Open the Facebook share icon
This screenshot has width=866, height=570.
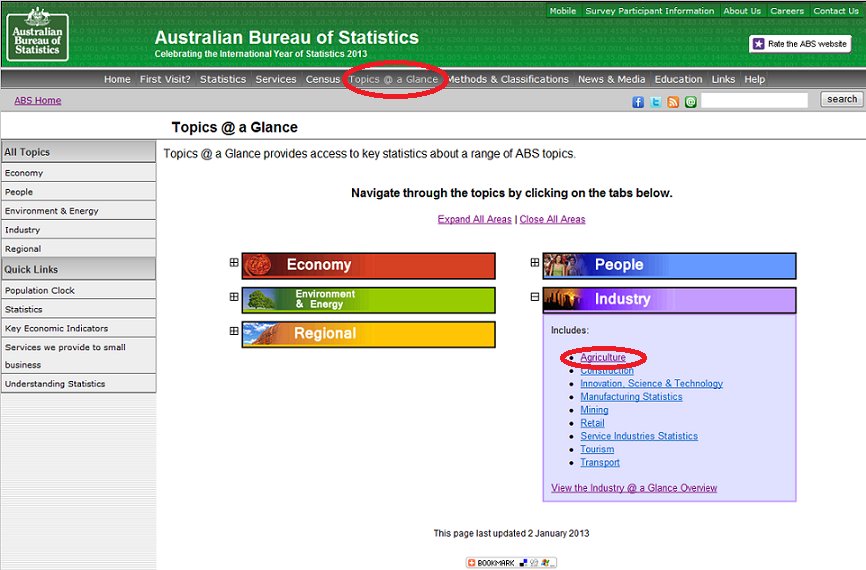[x=638, y=102]
